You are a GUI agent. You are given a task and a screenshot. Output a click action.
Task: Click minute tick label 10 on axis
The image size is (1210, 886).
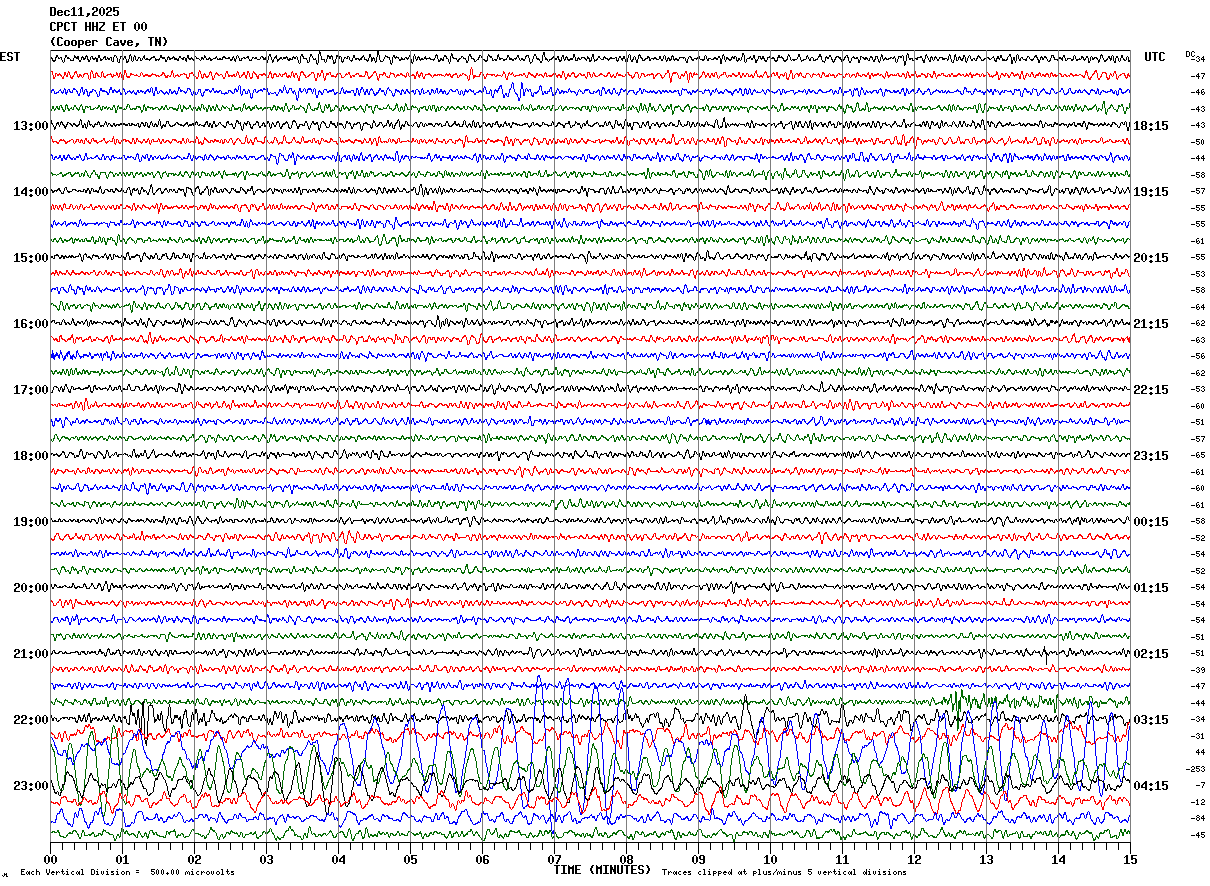coord(770,859)
